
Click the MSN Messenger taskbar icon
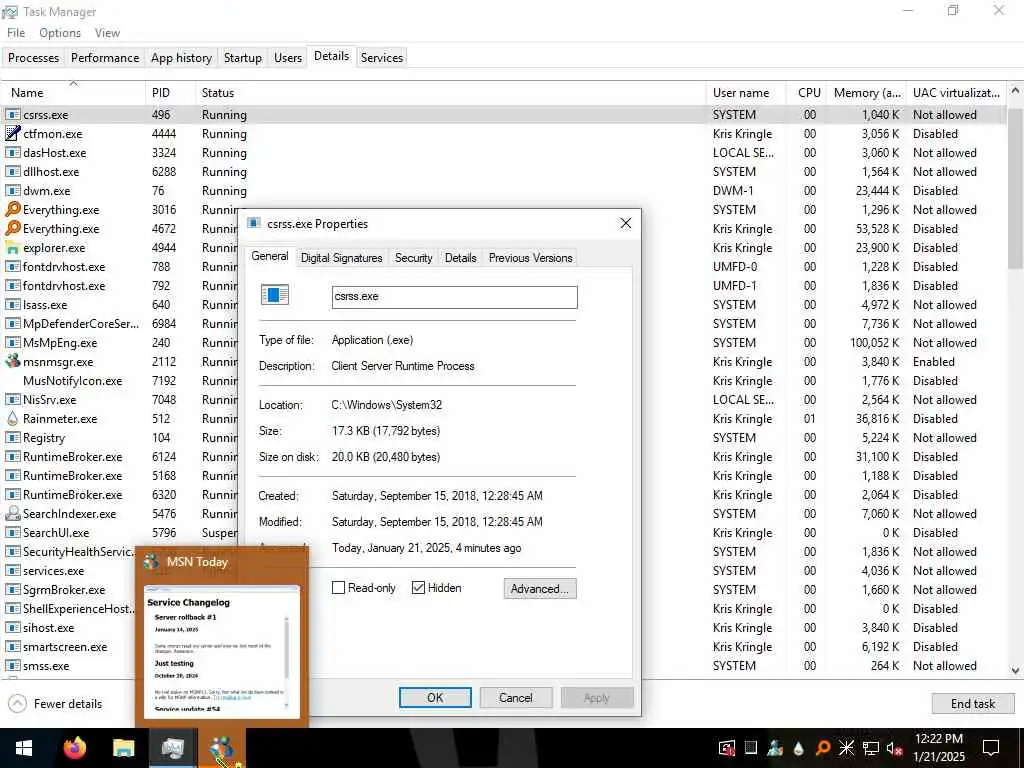click(222, 748)
